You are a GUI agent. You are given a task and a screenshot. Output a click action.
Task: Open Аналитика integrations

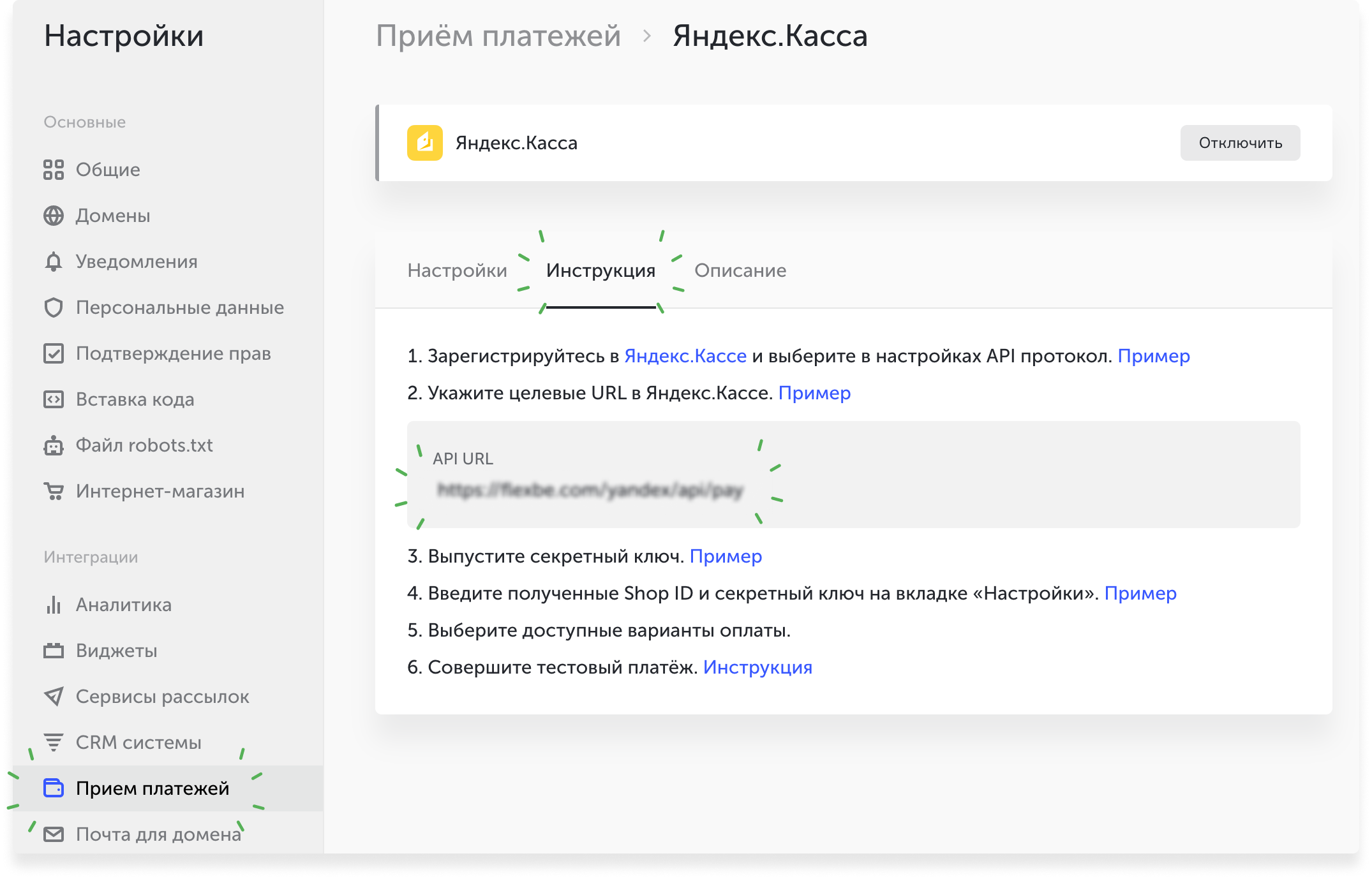click(x=168, y=605)
